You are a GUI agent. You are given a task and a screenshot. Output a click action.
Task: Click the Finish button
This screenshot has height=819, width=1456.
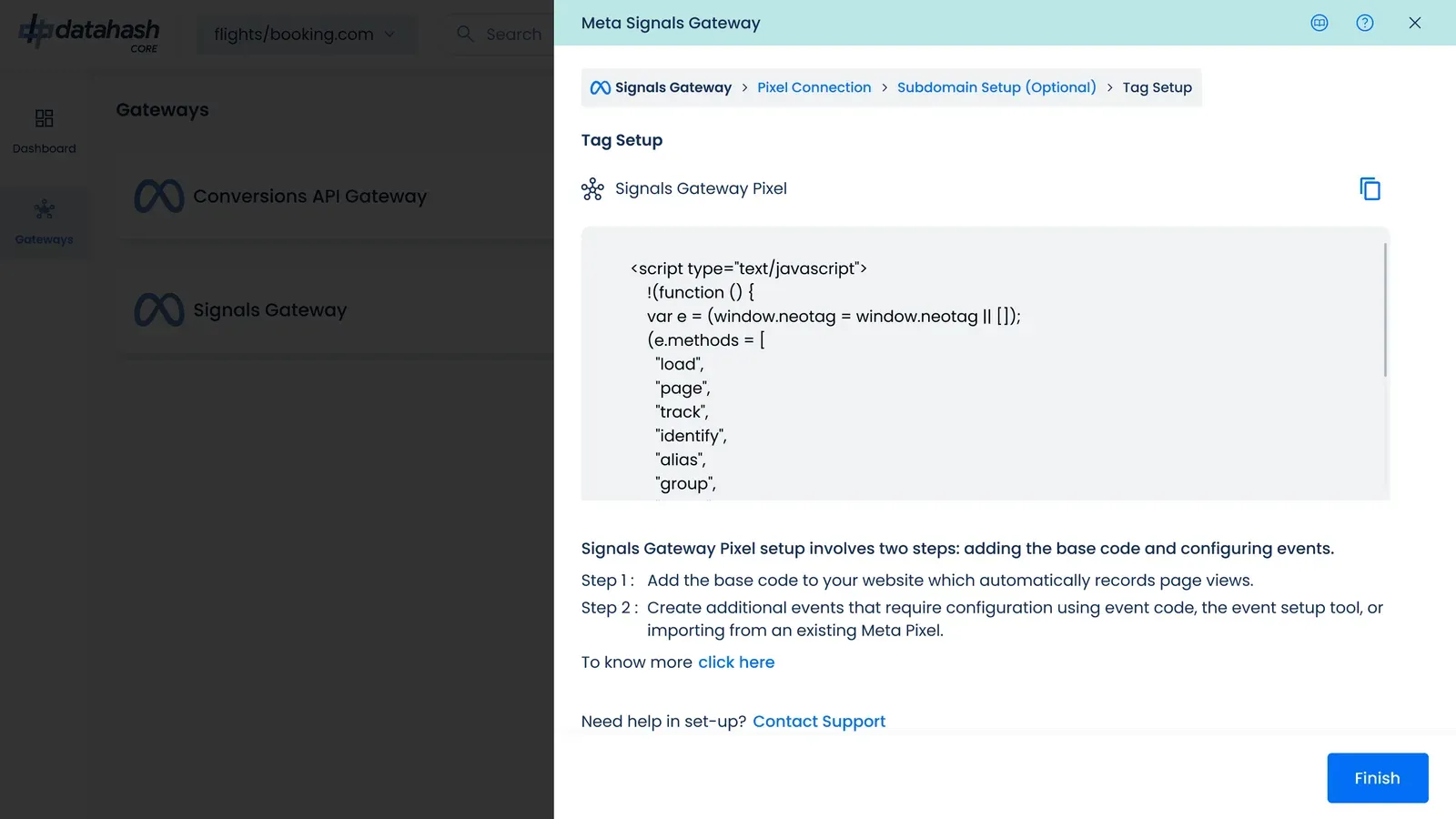pyautogui.click(x=1378, y=778)
